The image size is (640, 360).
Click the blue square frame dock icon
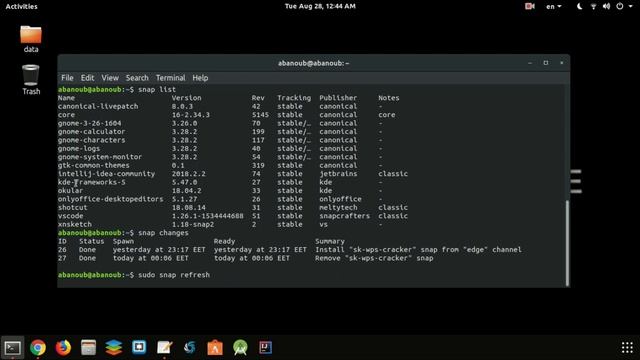139,347
